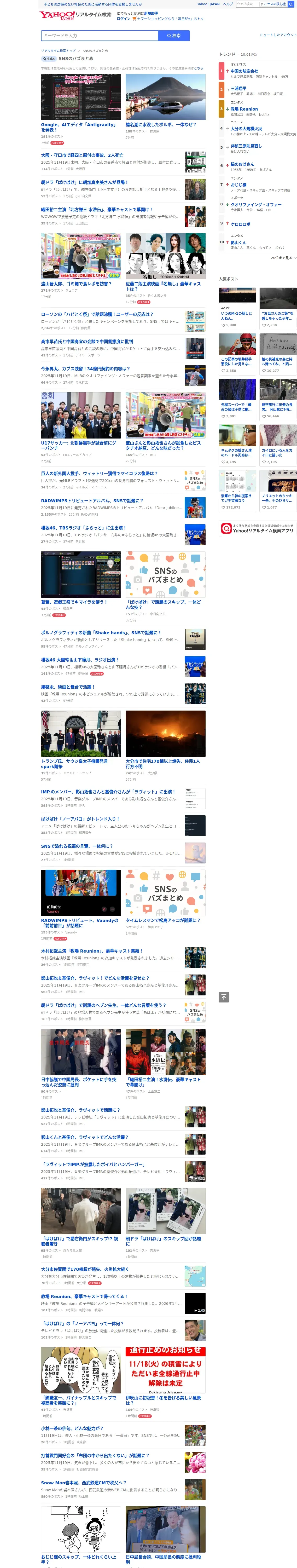Click heart icon showing 3,881 likes
This screenshot has height=1568, width=297.
[223, 416]
